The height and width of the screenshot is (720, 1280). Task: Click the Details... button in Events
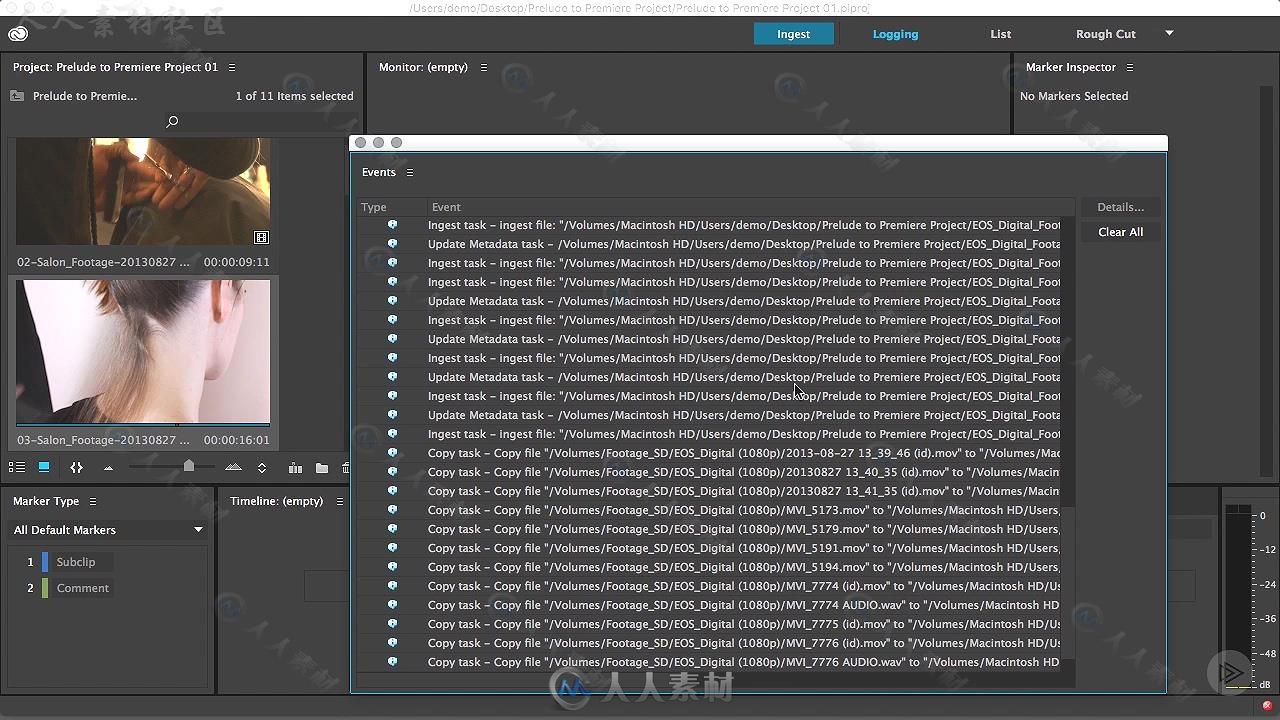click(x=1120, y=207)
